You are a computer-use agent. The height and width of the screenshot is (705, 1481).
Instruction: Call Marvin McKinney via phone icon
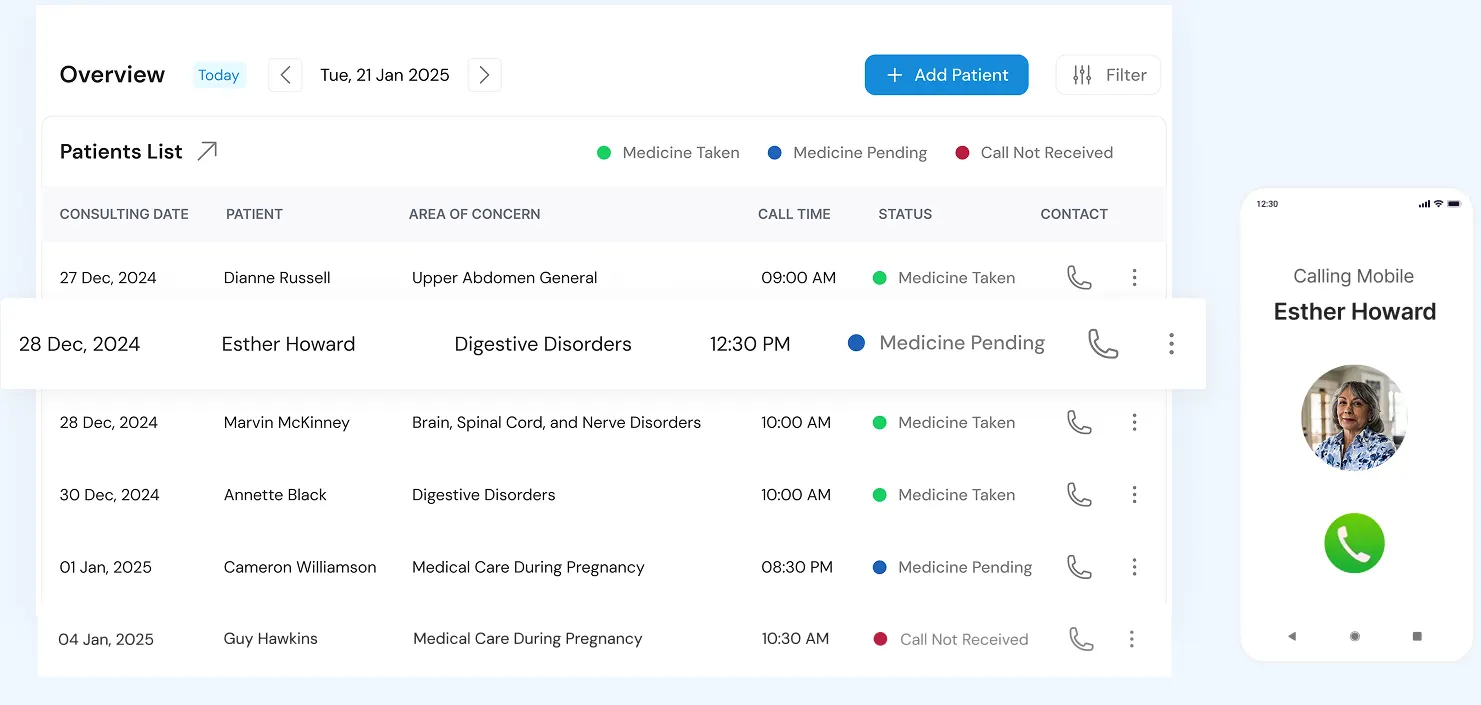1079,422
